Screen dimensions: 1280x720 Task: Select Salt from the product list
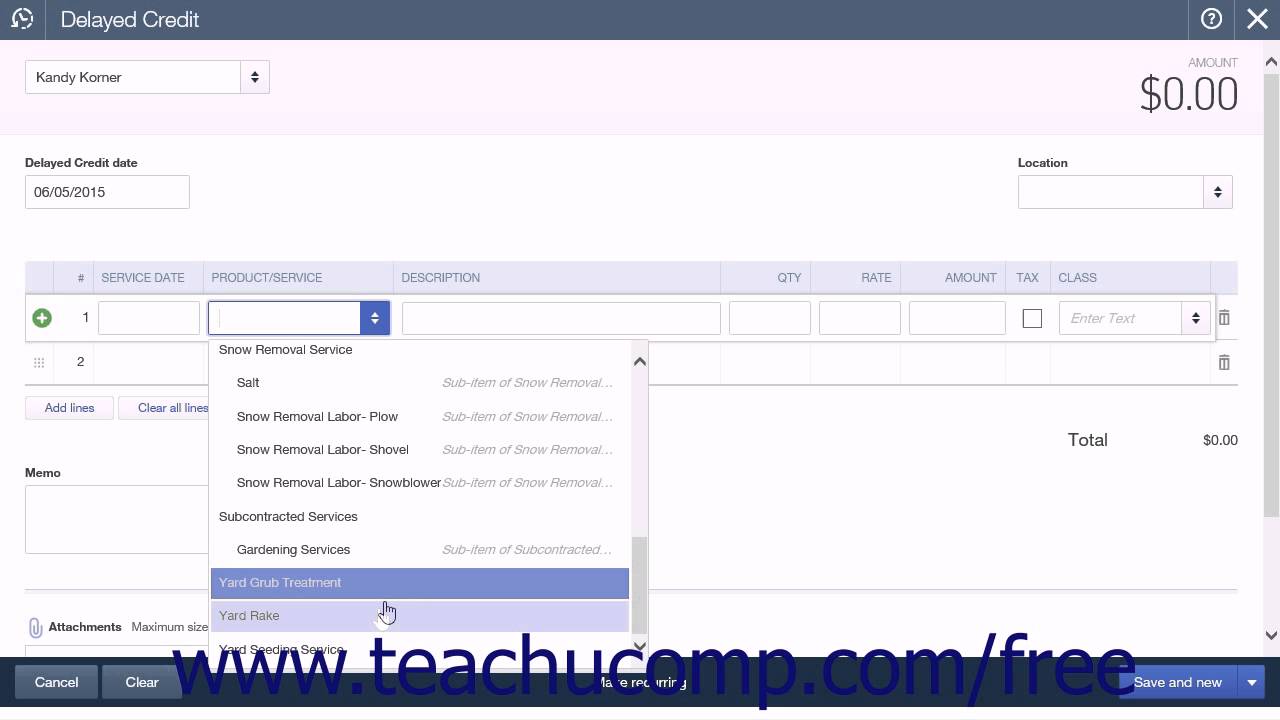pyautogui.click(x=419, y=383)
